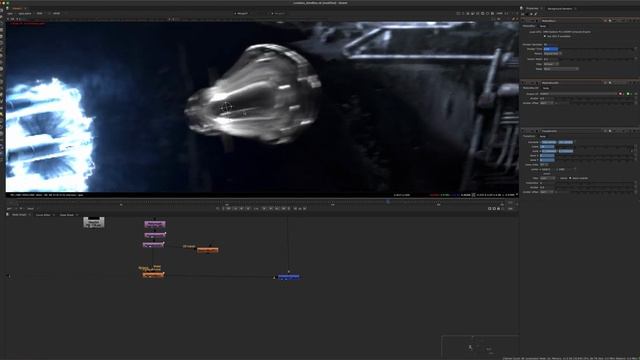
Task: Select the orange node right of purple nodes
Action: pos(207,250)
